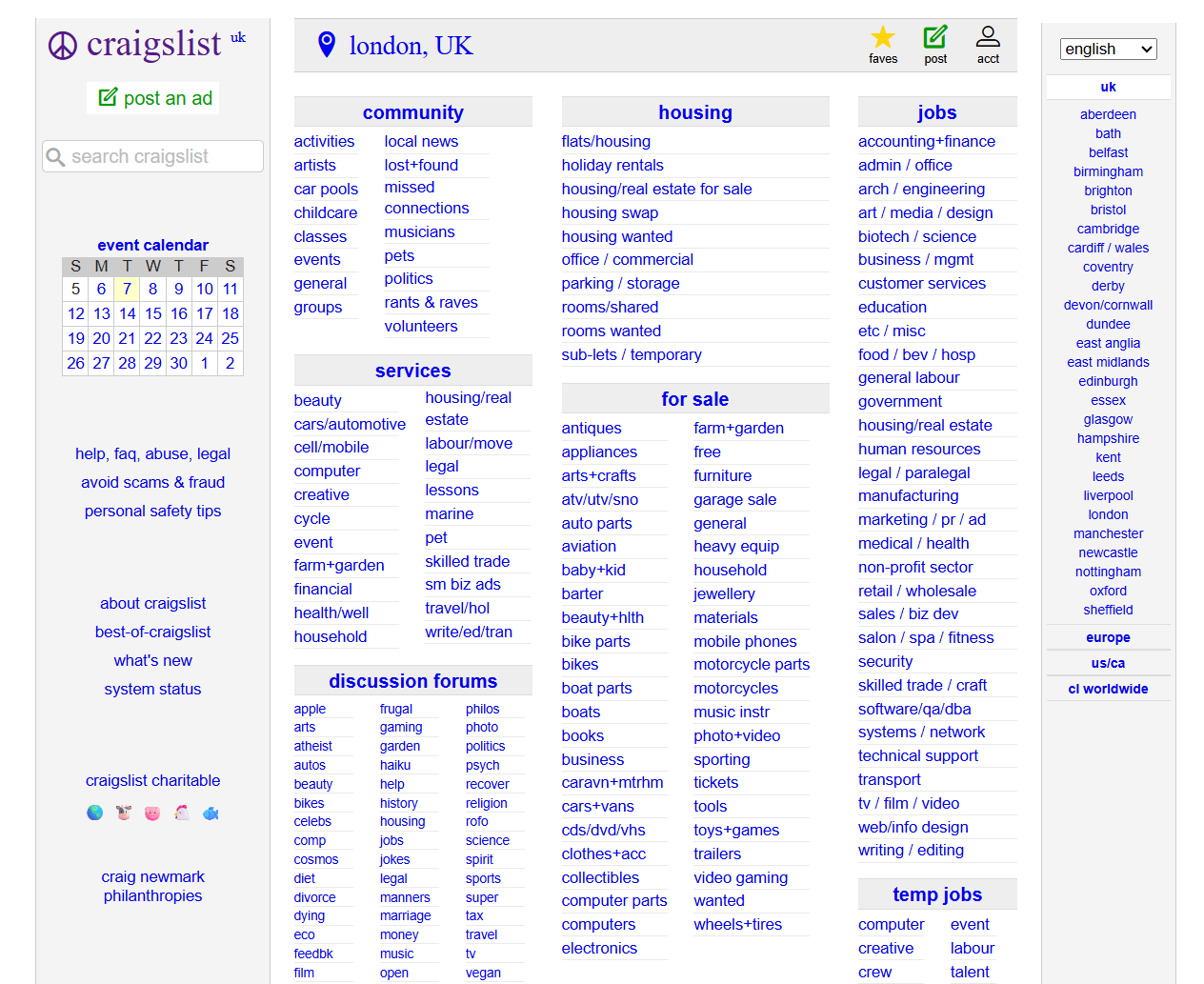Viewport: 1204px width, 984px height.
Task: Click the craigslist peace sign logo
Action: (63, 45)
